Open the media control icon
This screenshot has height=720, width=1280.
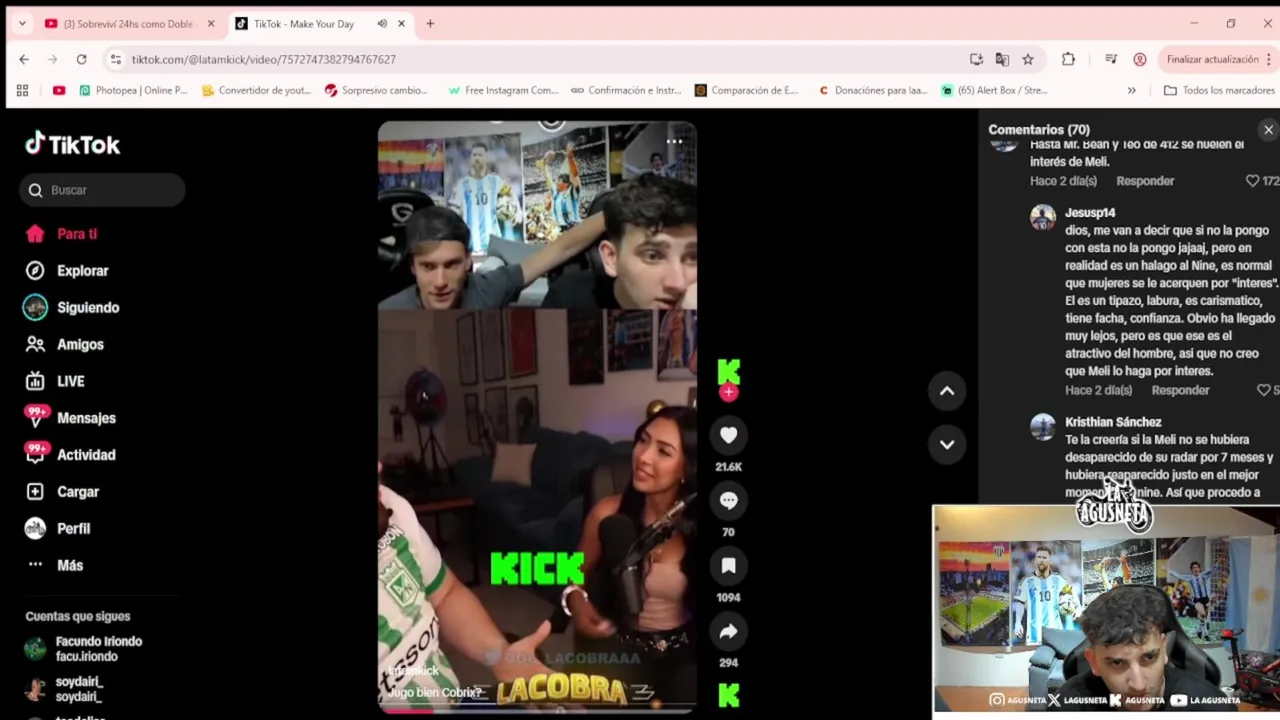[x=1111, y=60]
